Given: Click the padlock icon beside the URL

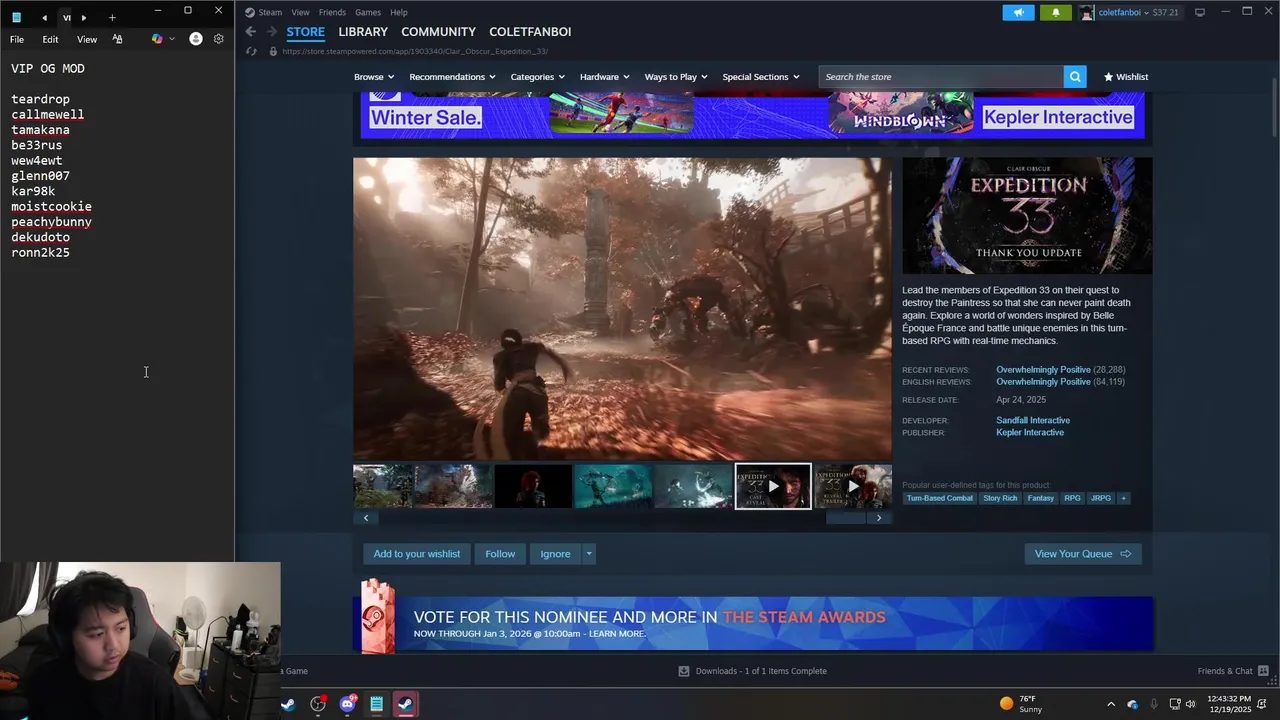Looking at the screenshot, I should tap(273, 51).
